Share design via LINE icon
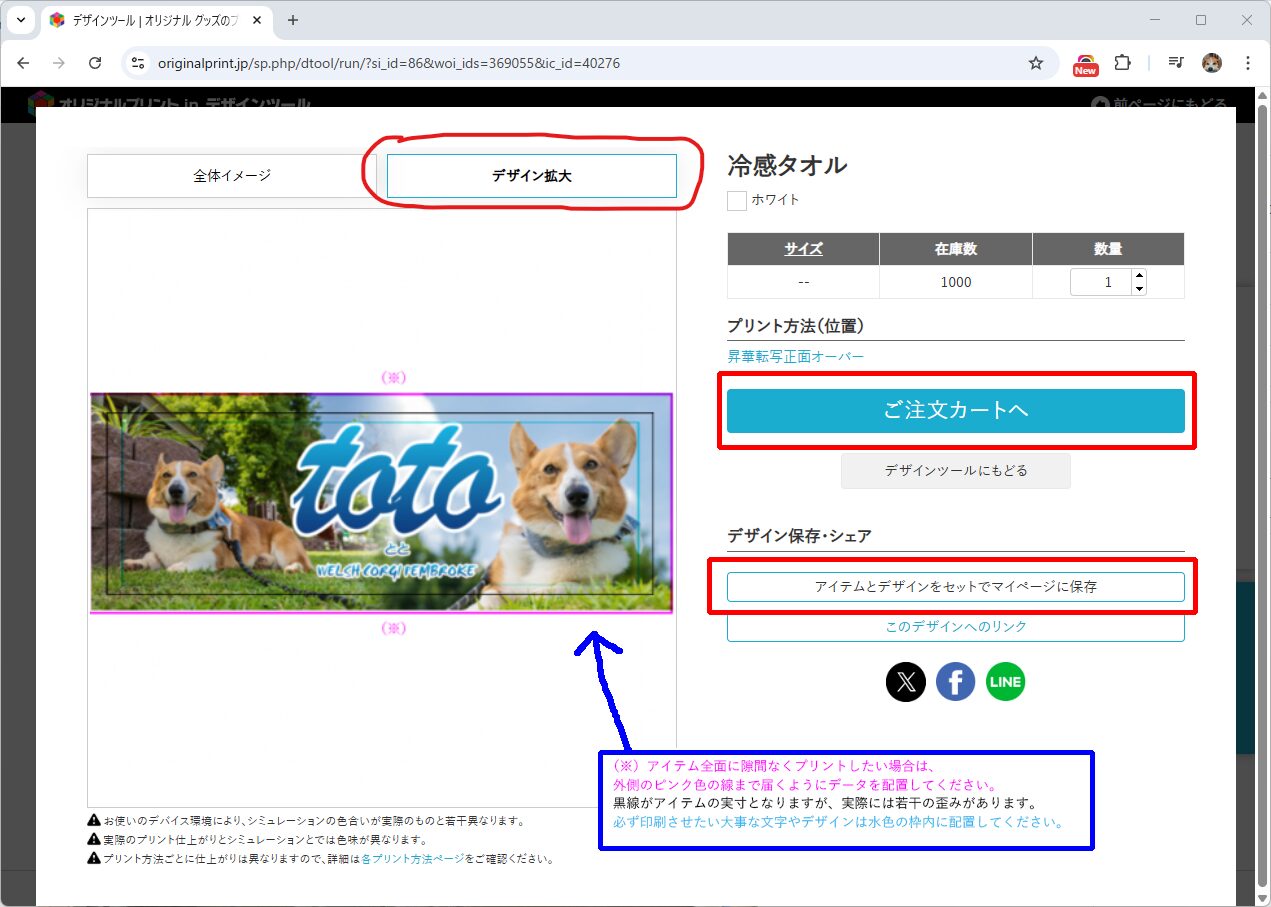The height and width of the screenshot is (907, 1271). (1005, 682)
